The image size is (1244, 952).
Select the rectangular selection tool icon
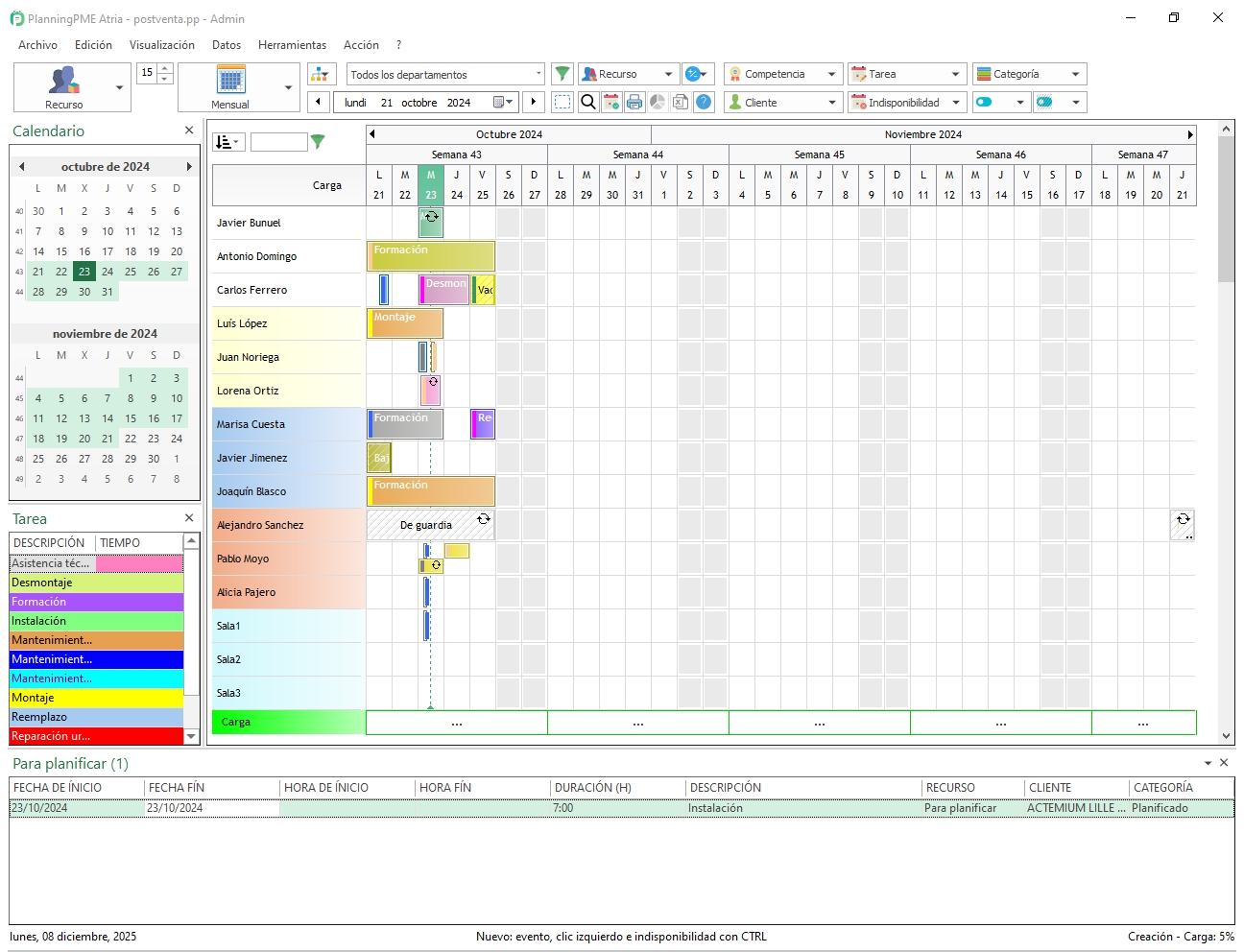(x=562, y=102)
